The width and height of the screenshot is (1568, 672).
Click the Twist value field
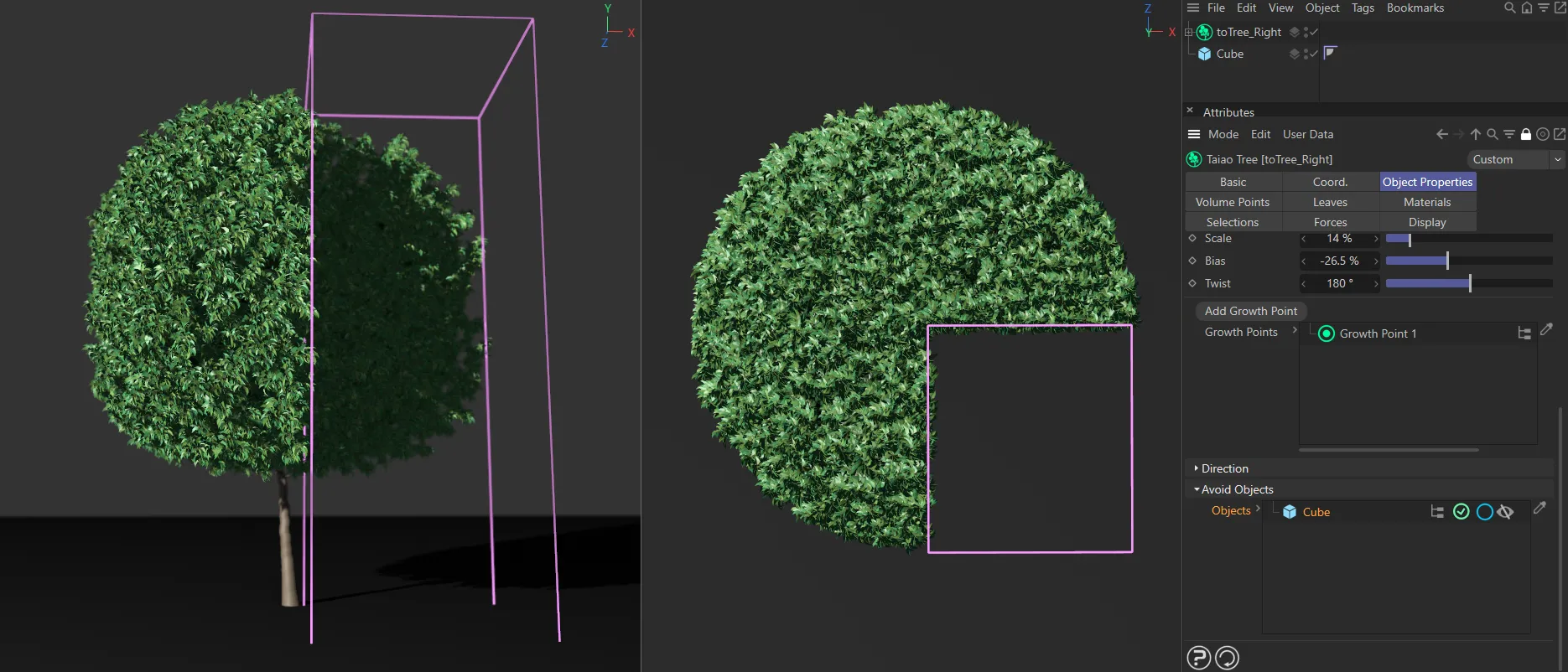[x=1340, y=284]
